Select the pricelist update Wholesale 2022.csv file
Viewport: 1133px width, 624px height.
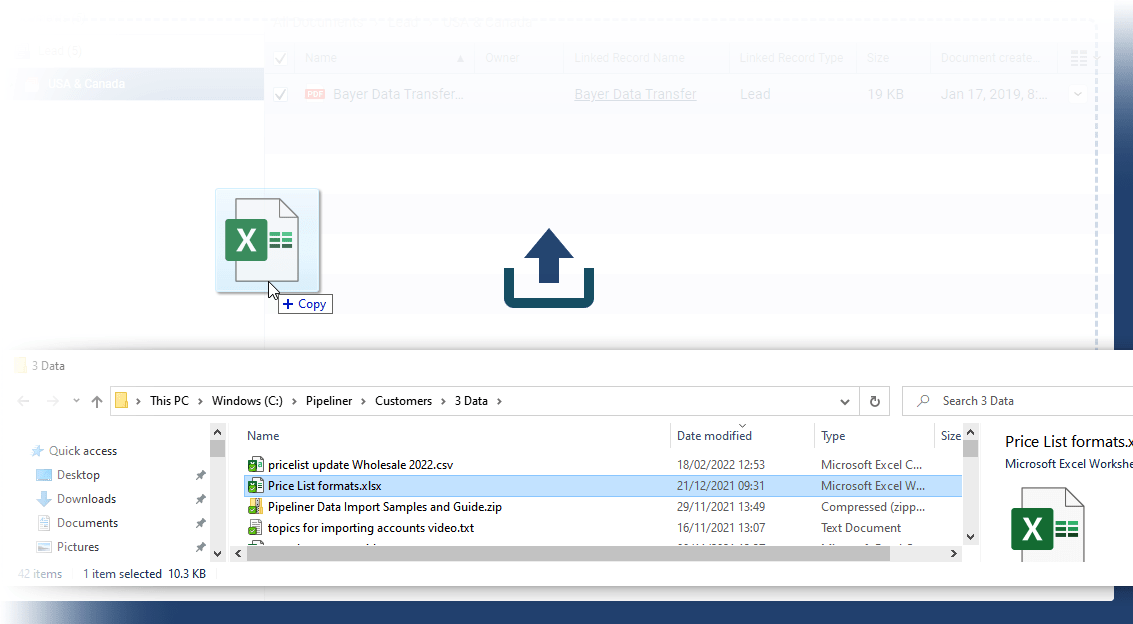coord(360,465)
